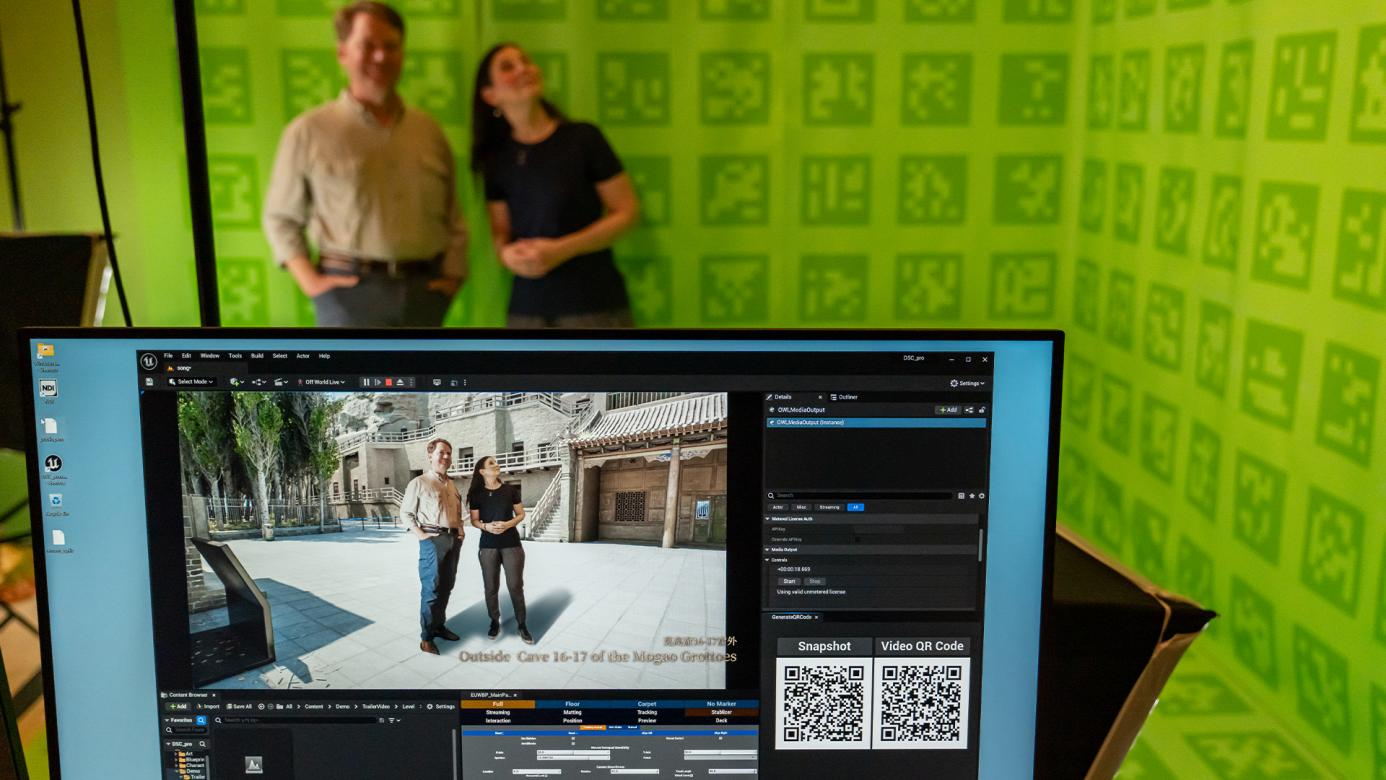Click the lock icon in Details panel
Viewport: 1386px width, 780px height.
(981, 410)
